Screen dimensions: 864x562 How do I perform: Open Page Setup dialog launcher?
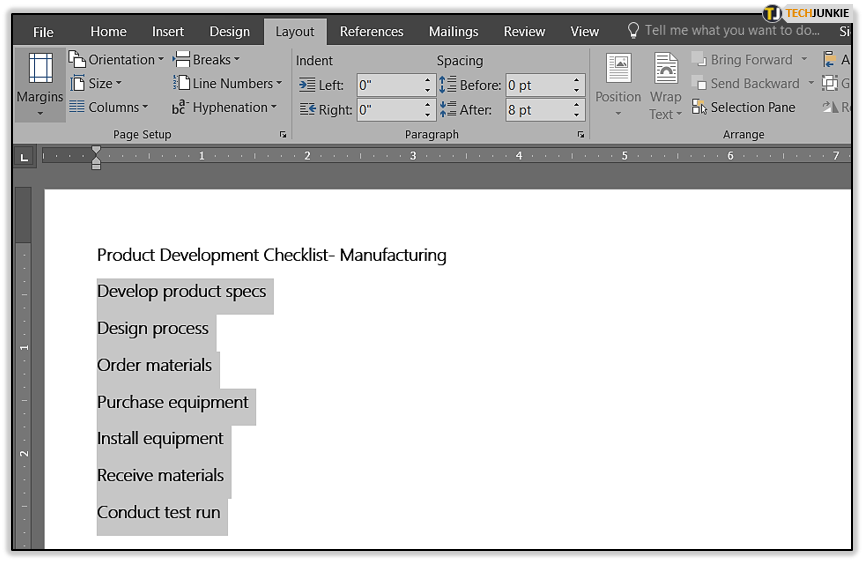point(283,134)
